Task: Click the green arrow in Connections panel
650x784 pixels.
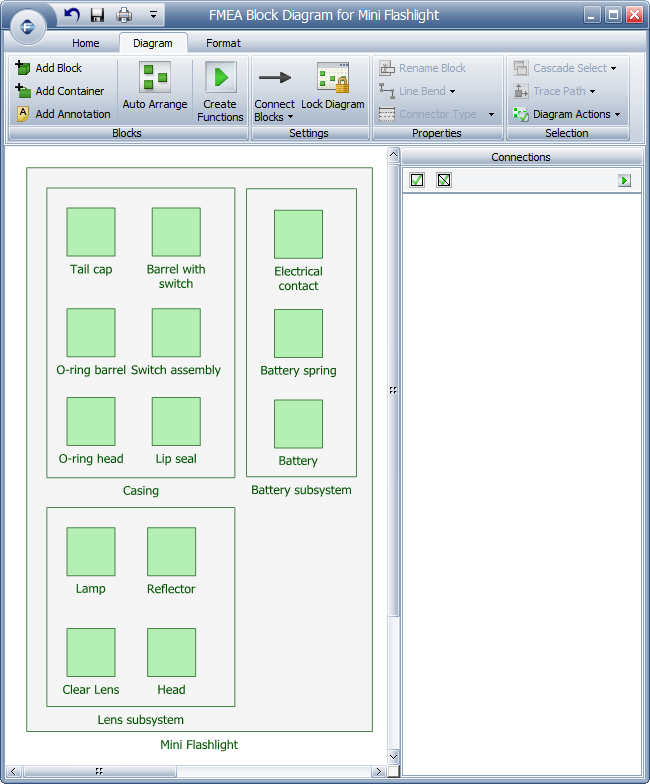Action: click(x=624, y=180)
